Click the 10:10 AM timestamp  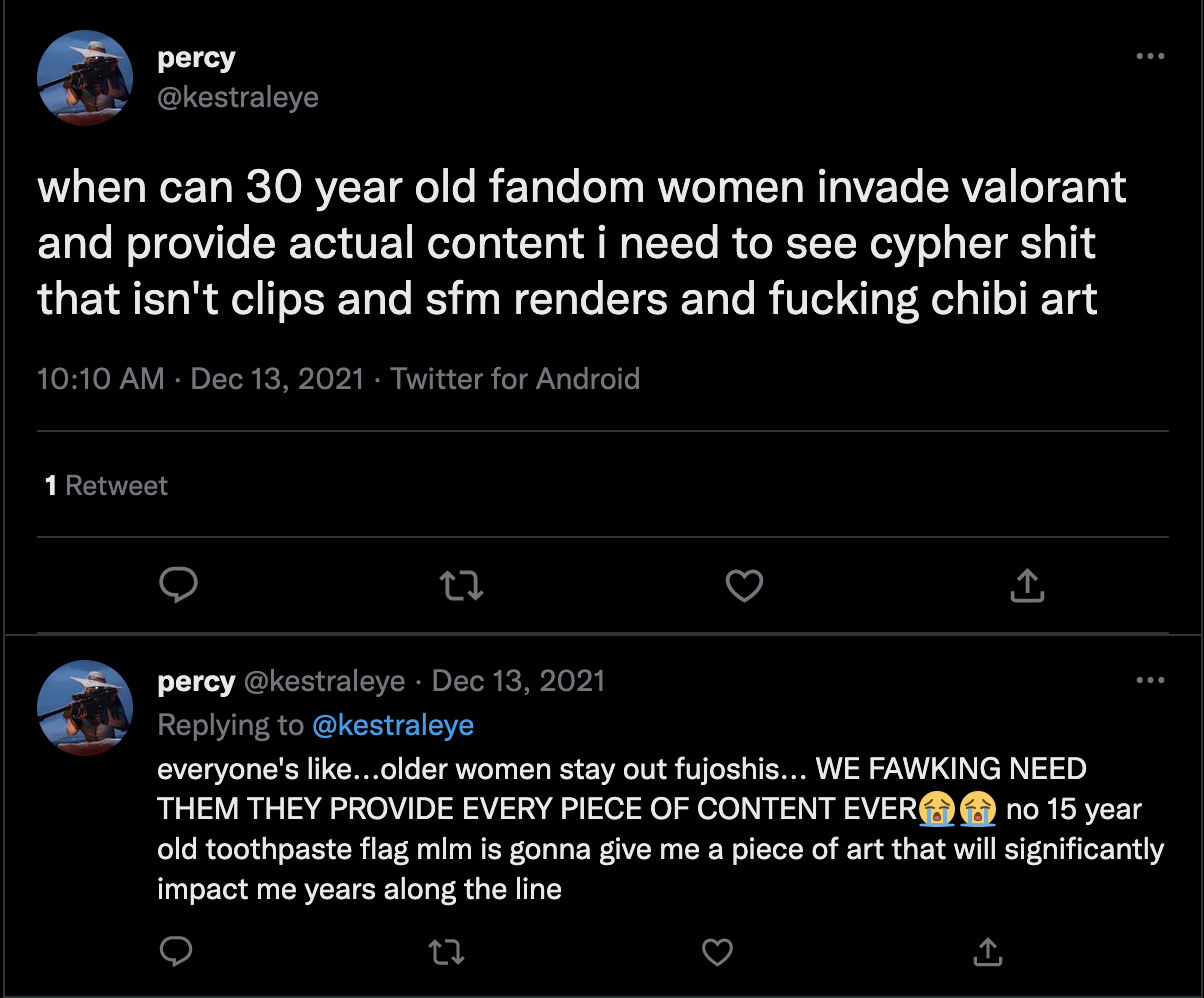100,379
